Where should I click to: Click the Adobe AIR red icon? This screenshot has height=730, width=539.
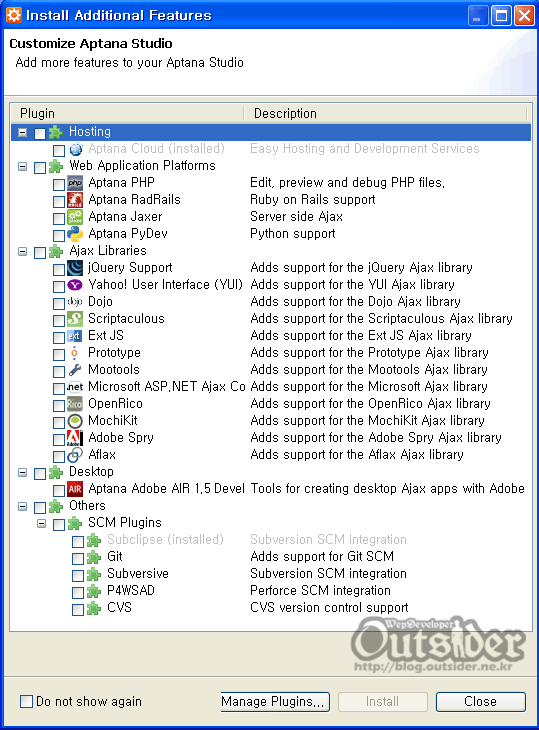75,489
